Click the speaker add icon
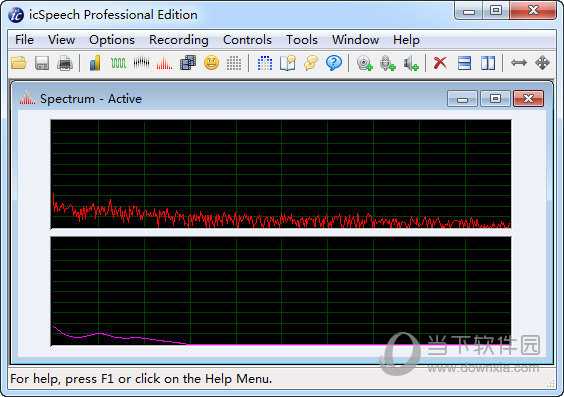Screen dimensions: 564x397 411,63
